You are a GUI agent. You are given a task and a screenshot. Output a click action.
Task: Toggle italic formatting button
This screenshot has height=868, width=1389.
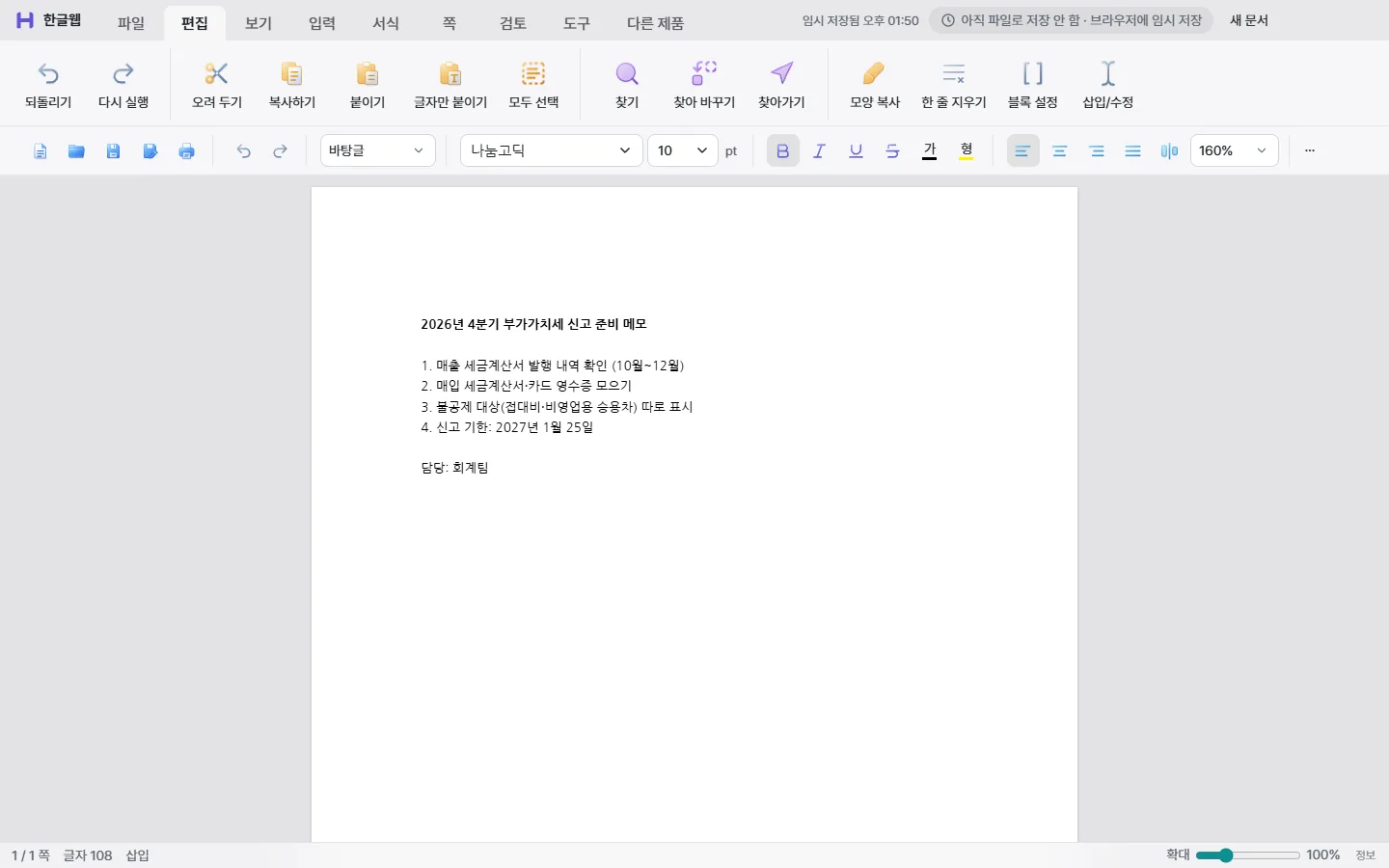tap(819, 150)
